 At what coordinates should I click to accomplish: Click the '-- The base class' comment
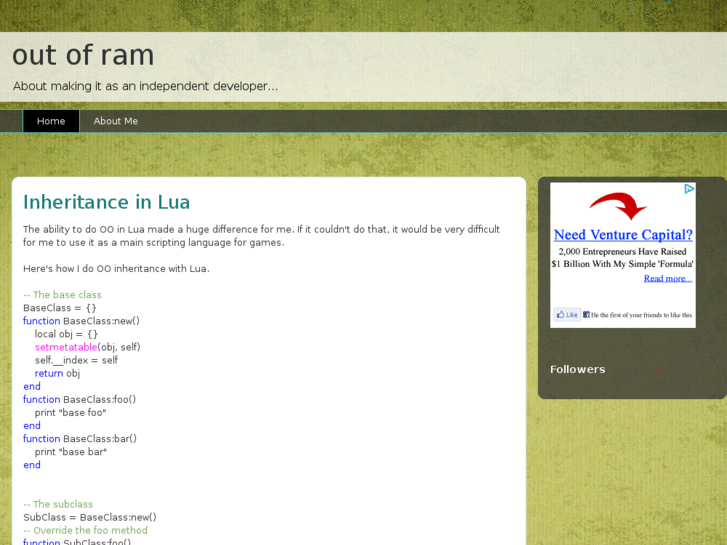coord(62,295)
